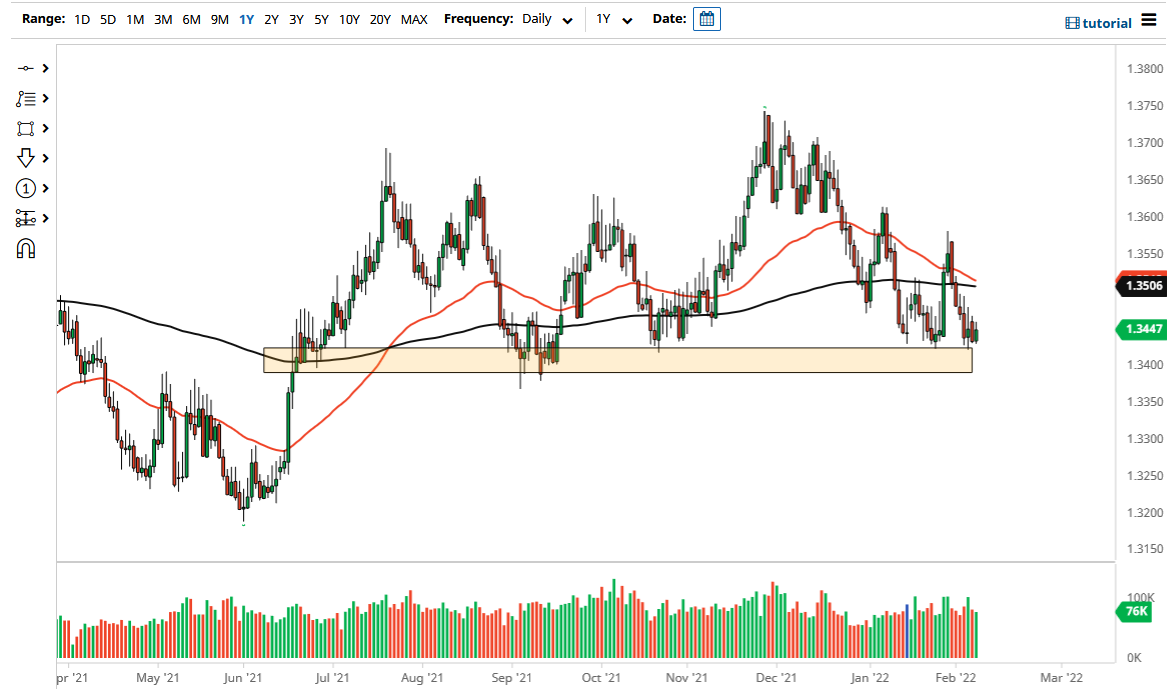Open the 1Y period dropdown
This screenshot has width=1169, height=696.
tap(614, 19)
